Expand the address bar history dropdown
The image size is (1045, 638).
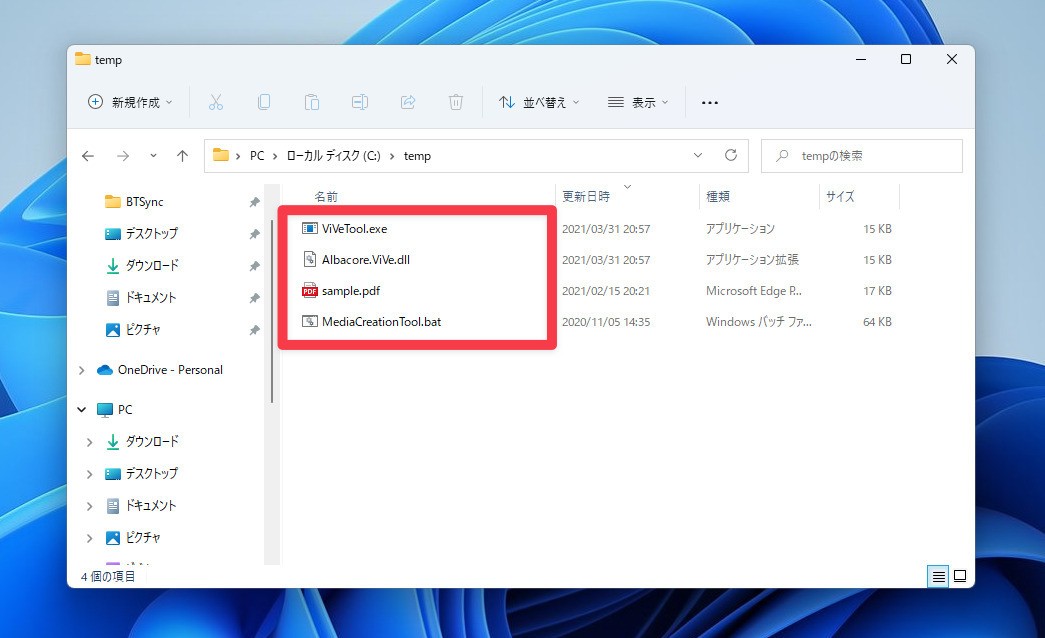(x=698, y=155)
